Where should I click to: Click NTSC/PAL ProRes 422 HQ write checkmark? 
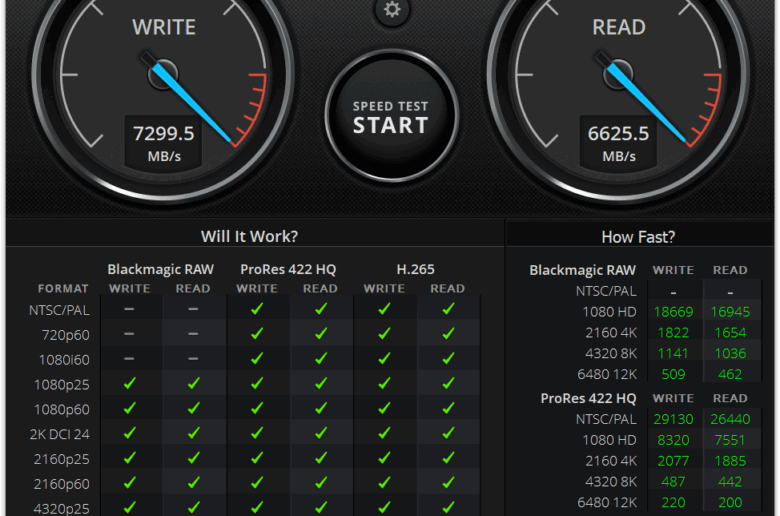tap(257, 309)
